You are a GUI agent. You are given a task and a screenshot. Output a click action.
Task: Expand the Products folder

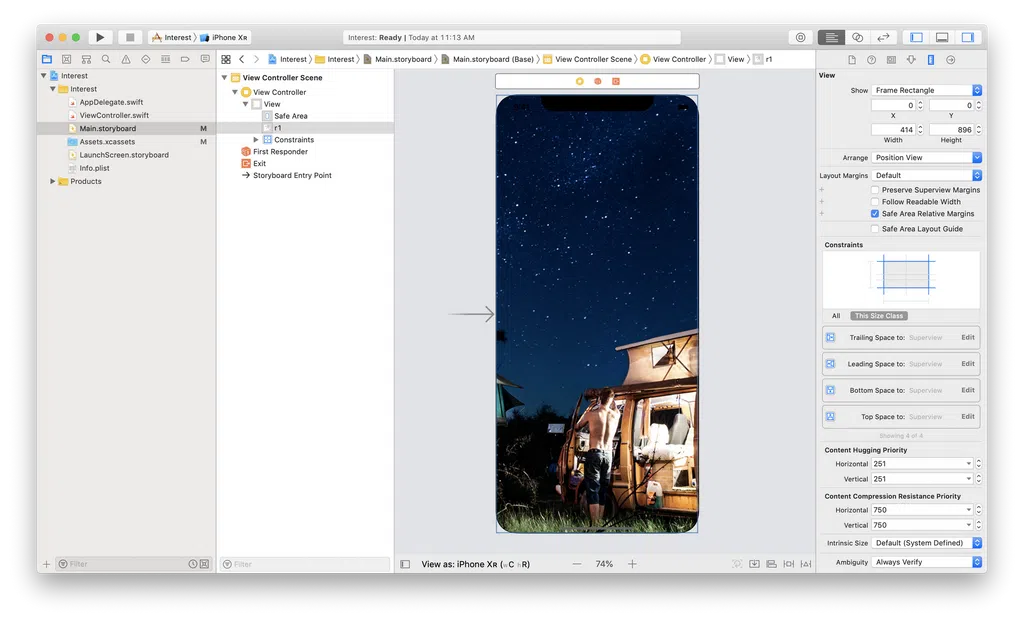[52, 181]
